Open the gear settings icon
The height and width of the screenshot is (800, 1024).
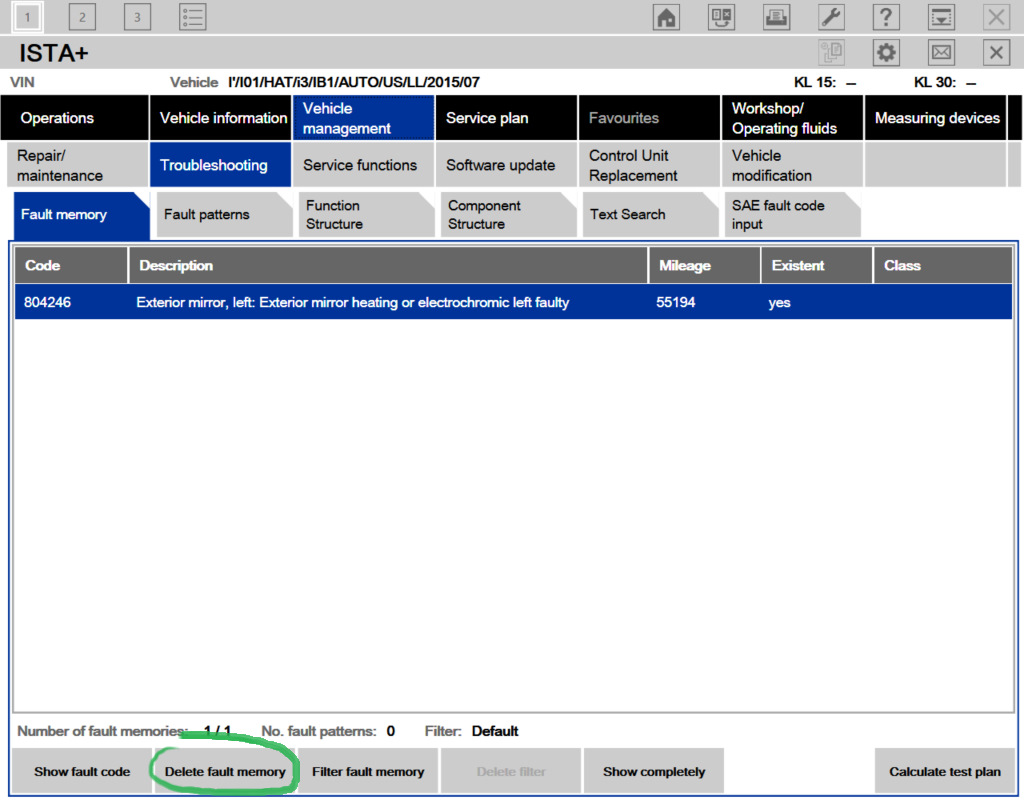886,53
